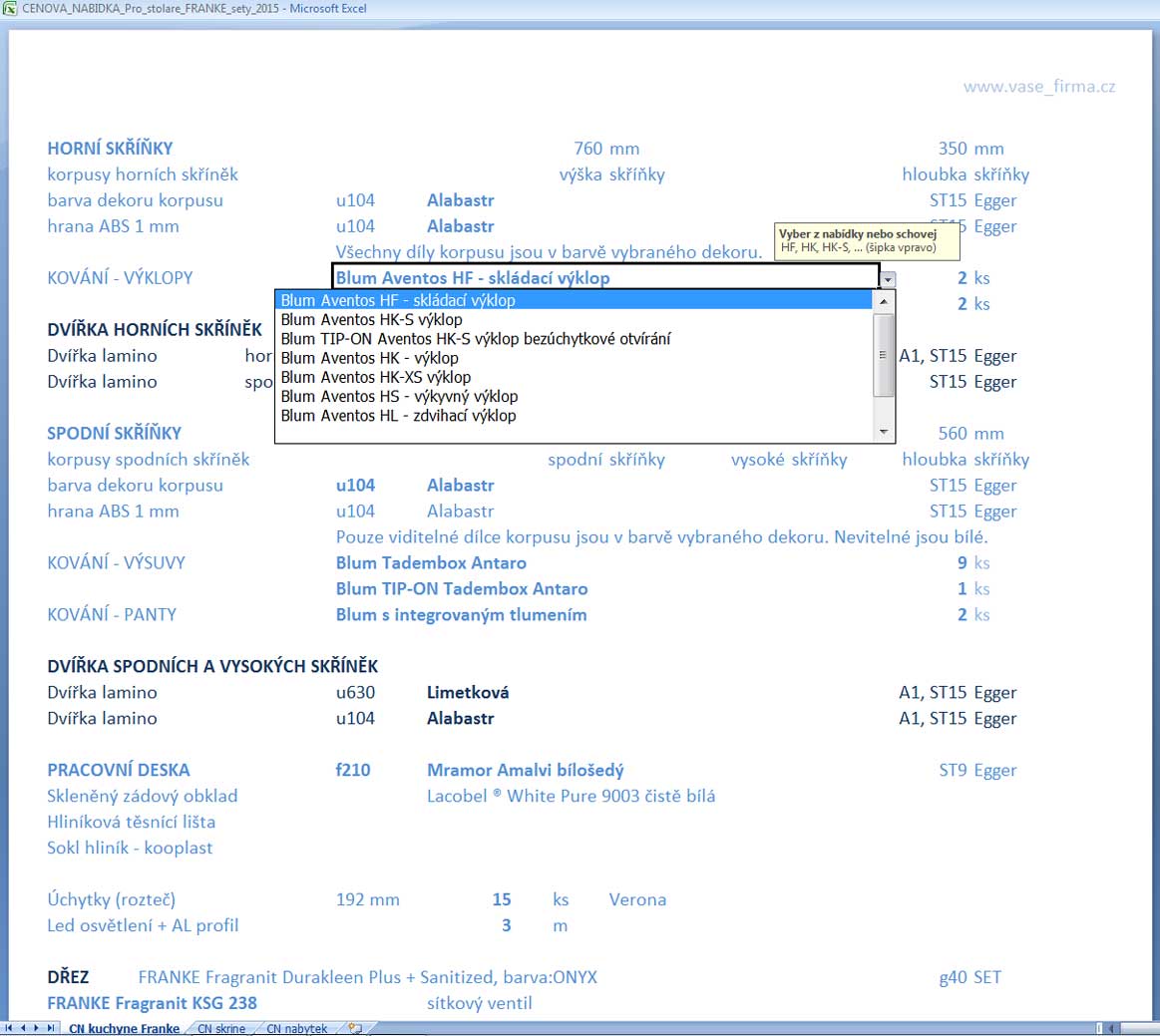
Task: Click the Excel application icon in the title bar
Action: click(x=10, y=9)
